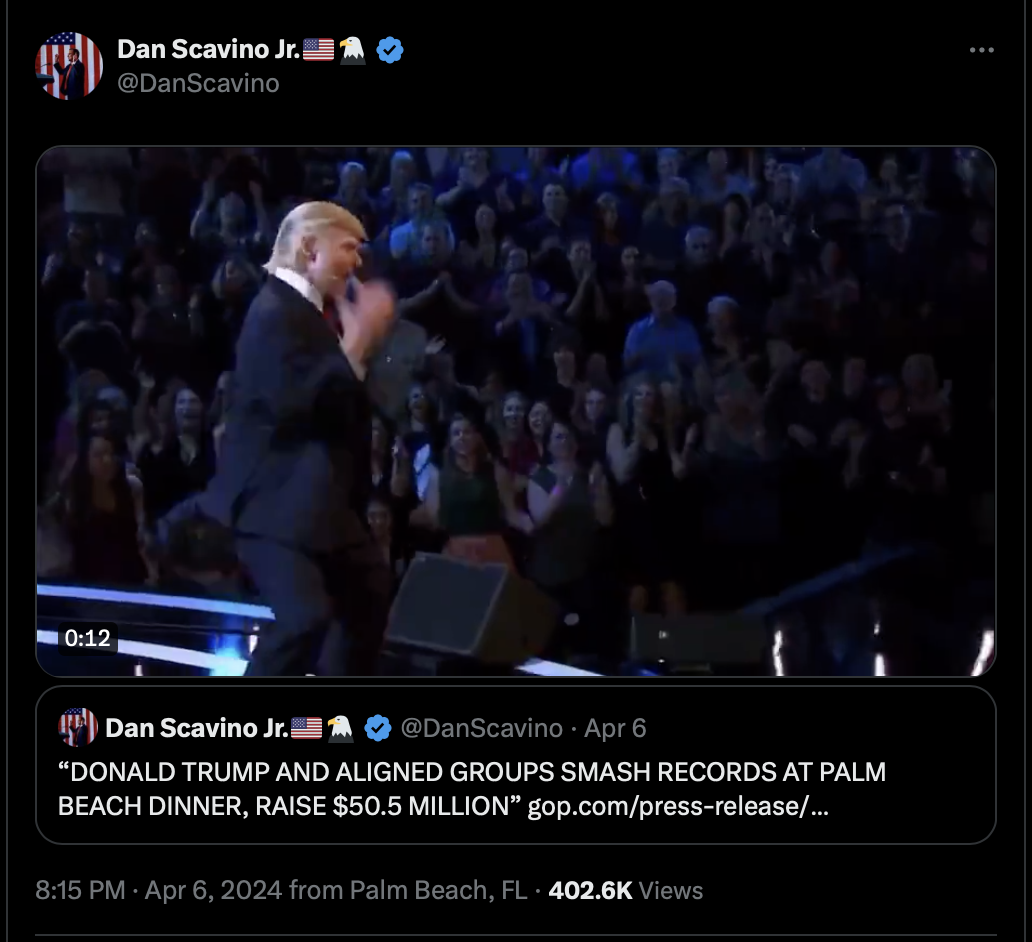Open the quoted tweet about the Palm Beach dinner
1032x942 pixels.
[516, 765]
